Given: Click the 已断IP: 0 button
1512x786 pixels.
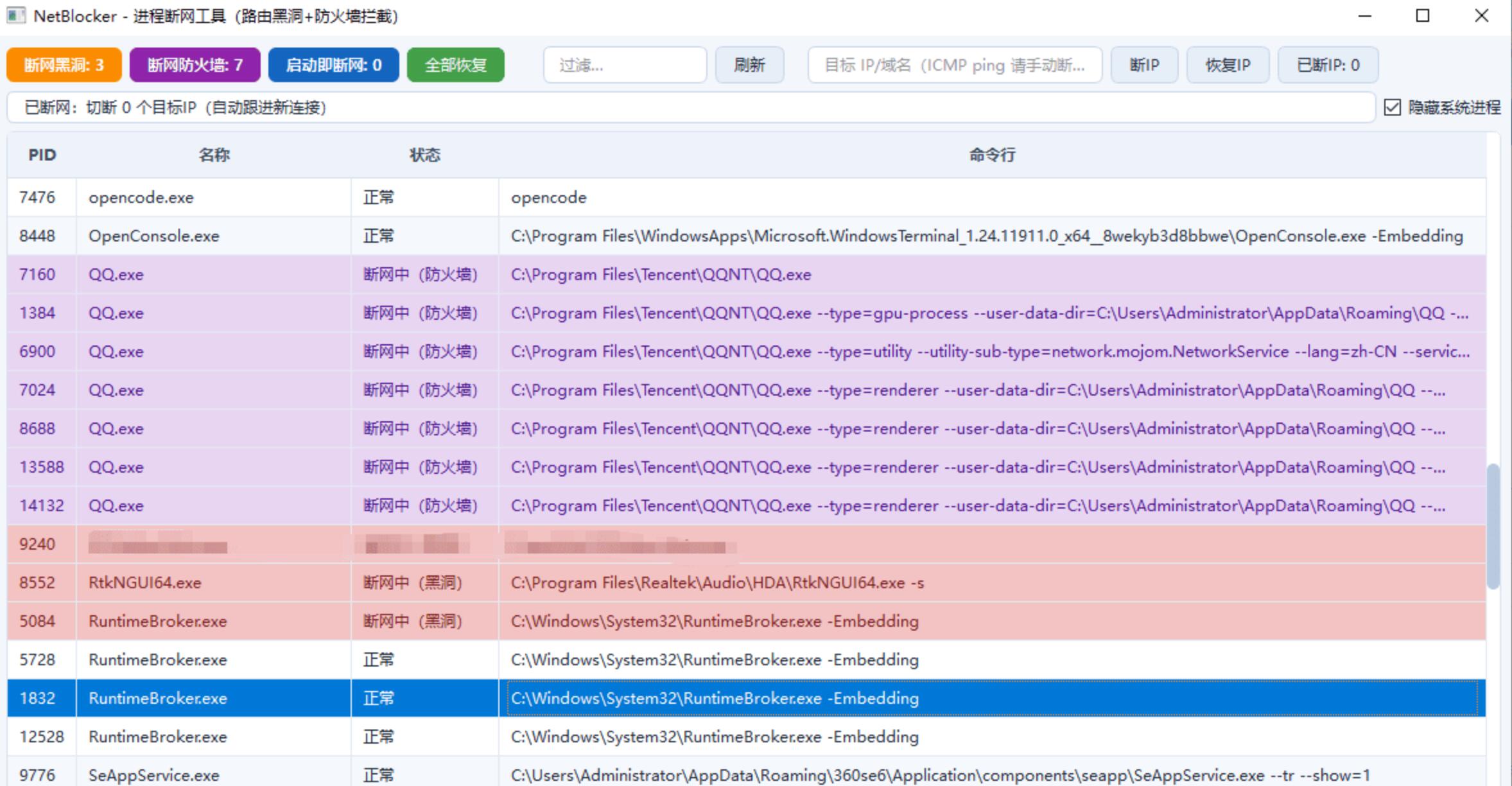Looking at the screenshot, I should coord(1328,65).
